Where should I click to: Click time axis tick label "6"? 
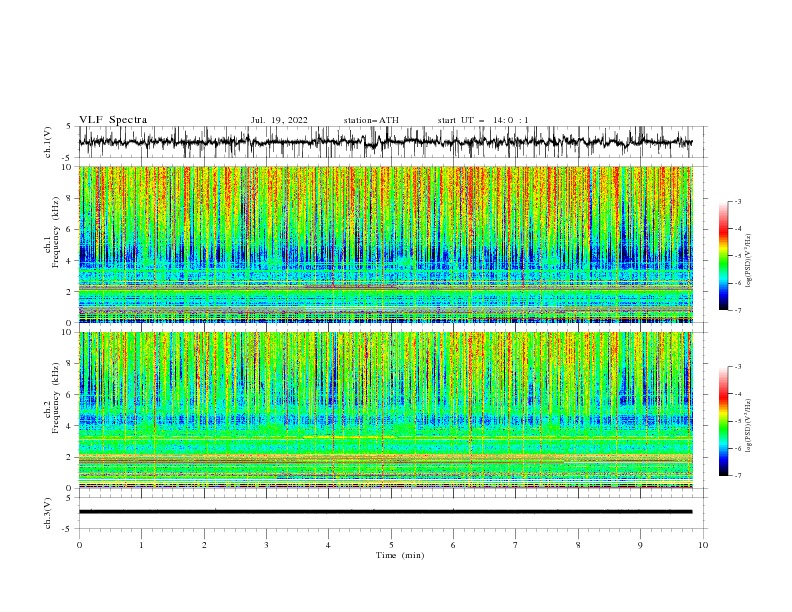(x=454, y=545)
